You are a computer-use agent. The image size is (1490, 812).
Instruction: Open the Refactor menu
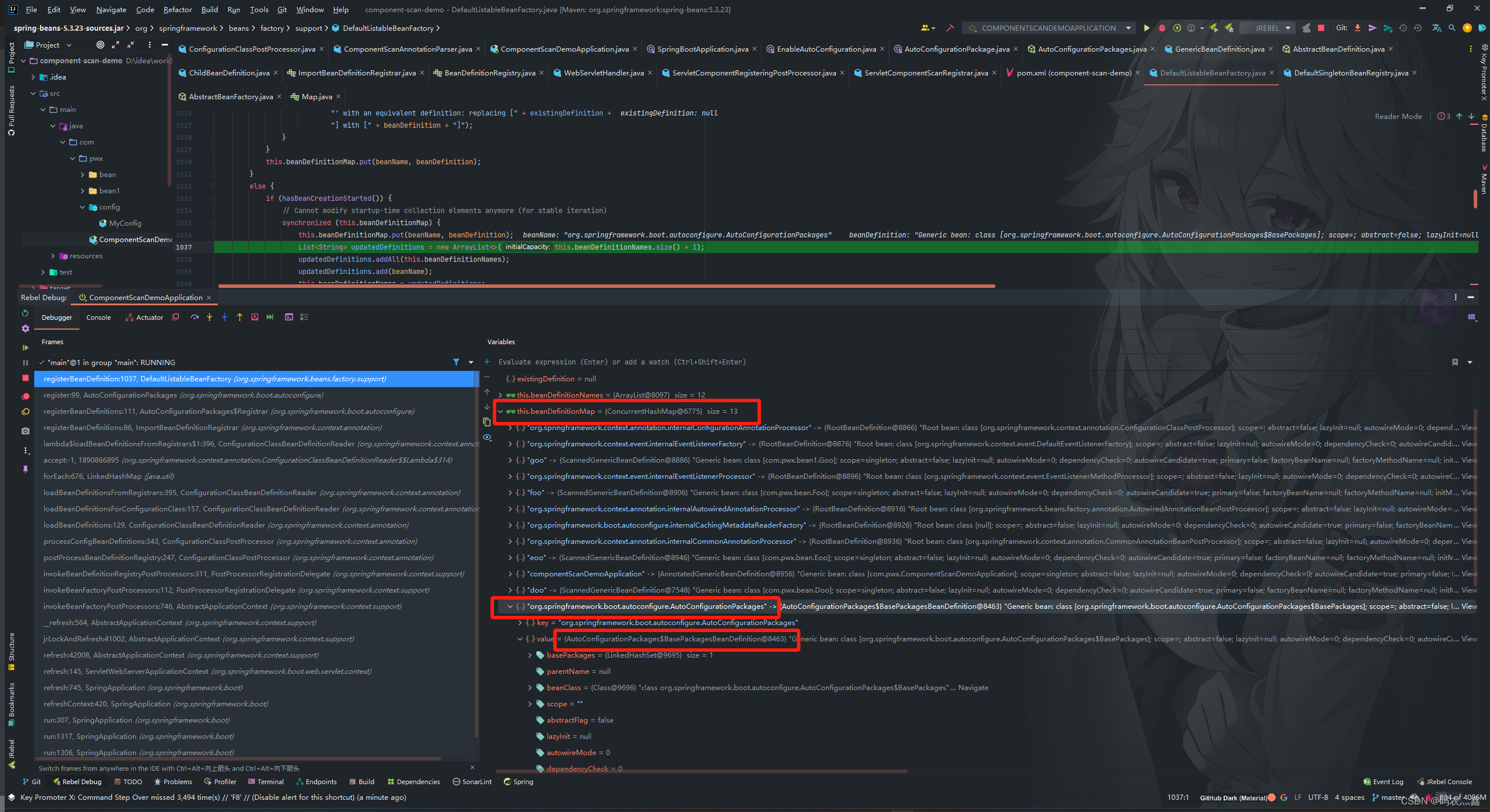pos(177,9)
